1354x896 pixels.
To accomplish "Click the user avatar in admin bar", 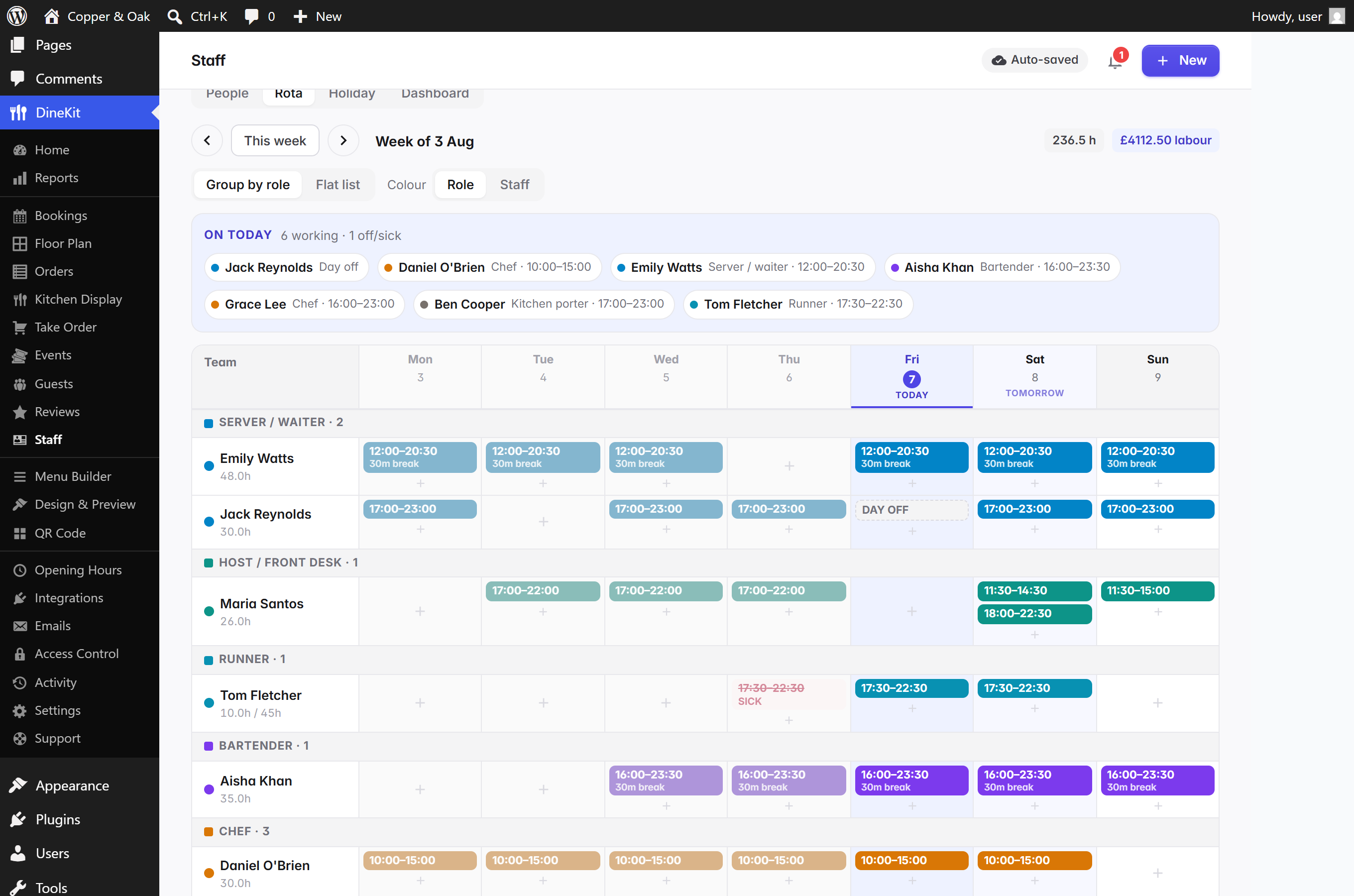I will tap(1337, 16).
